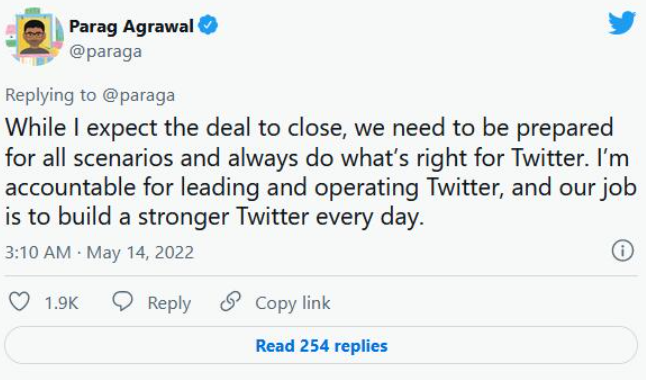The height and width of the screenshot is (380, 646).
Task: Click 'While I expect the deal' line
Action: pyautogui.click(x=309, y=128)
